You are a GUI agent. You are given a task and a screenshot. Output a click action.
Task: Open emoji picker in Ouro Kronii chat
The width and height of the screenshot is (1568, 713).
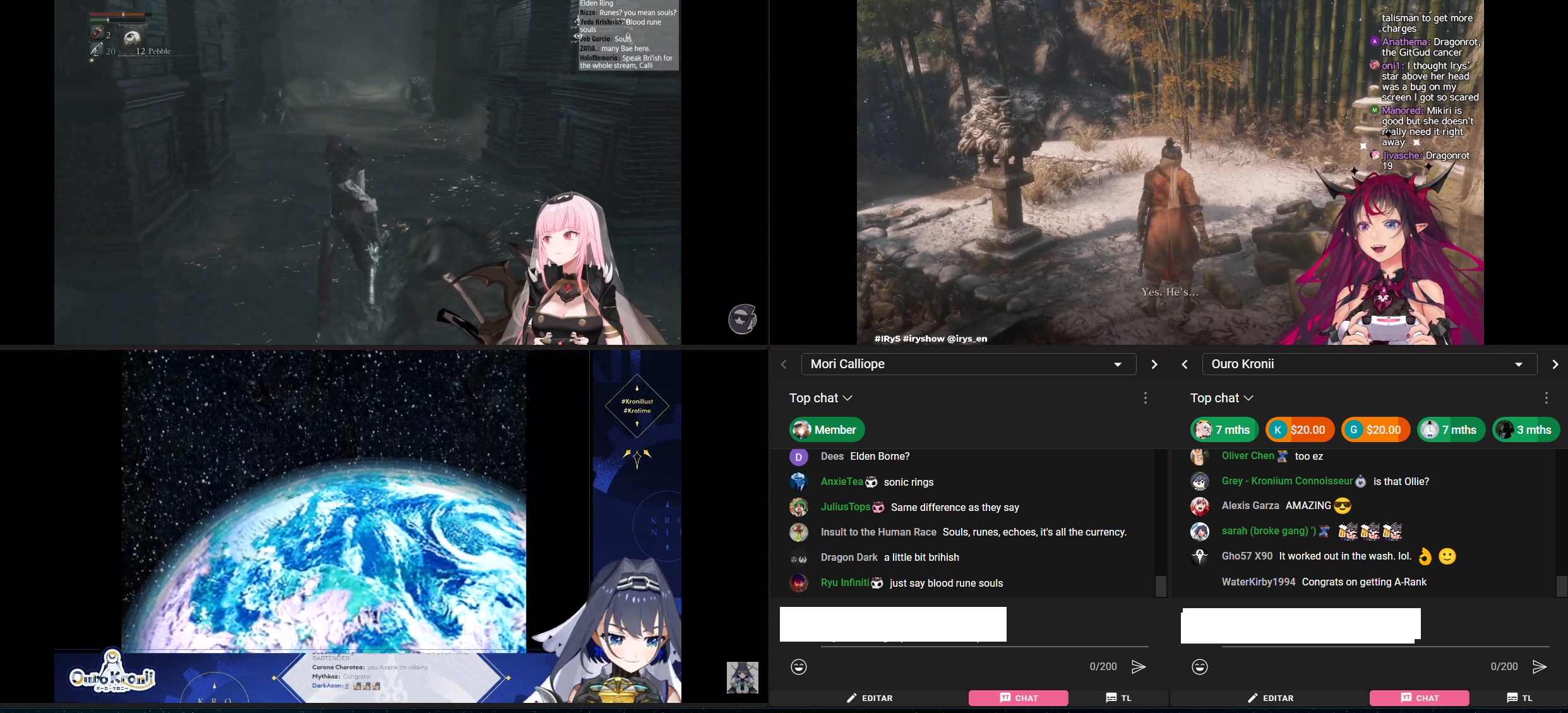pyautogui.click(x=1200, y=666)
